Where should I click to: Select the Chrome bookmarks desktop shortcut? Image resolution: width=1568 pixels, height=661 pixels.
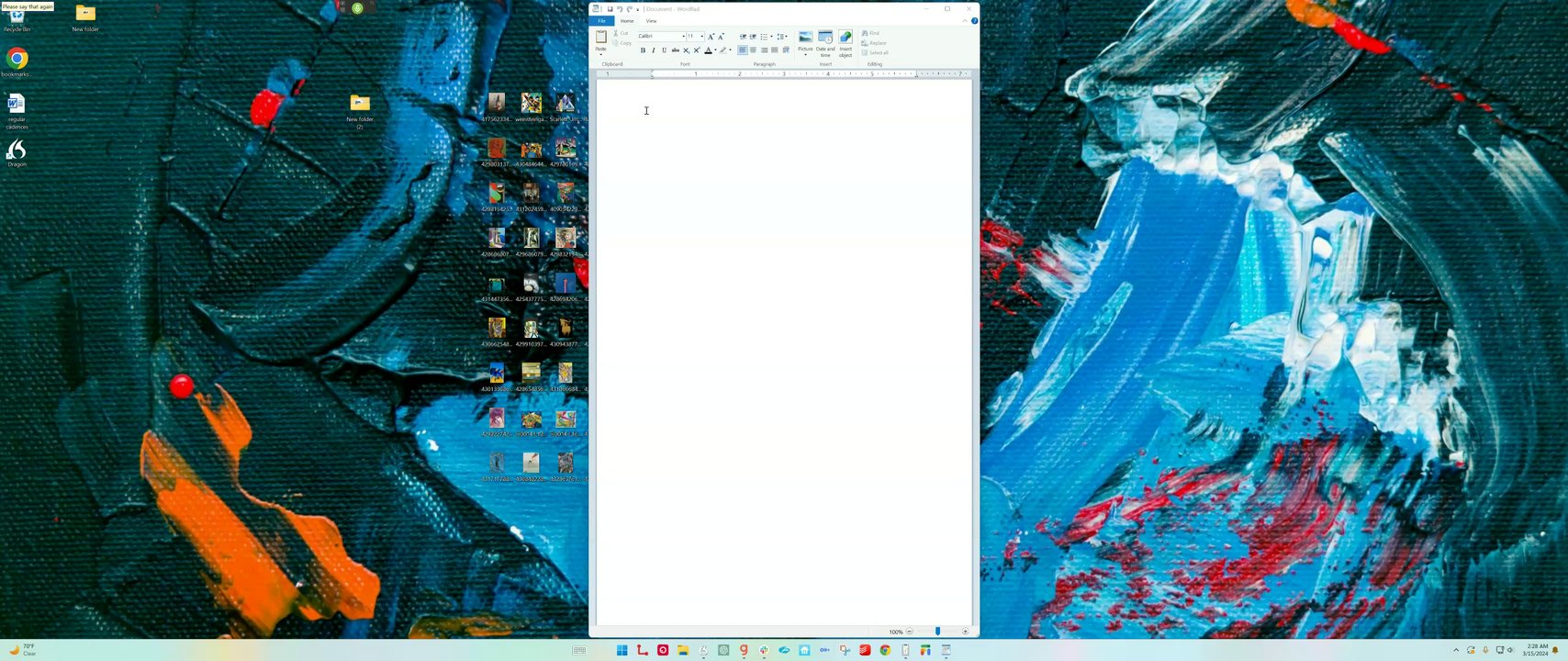[x=17, y=63]
